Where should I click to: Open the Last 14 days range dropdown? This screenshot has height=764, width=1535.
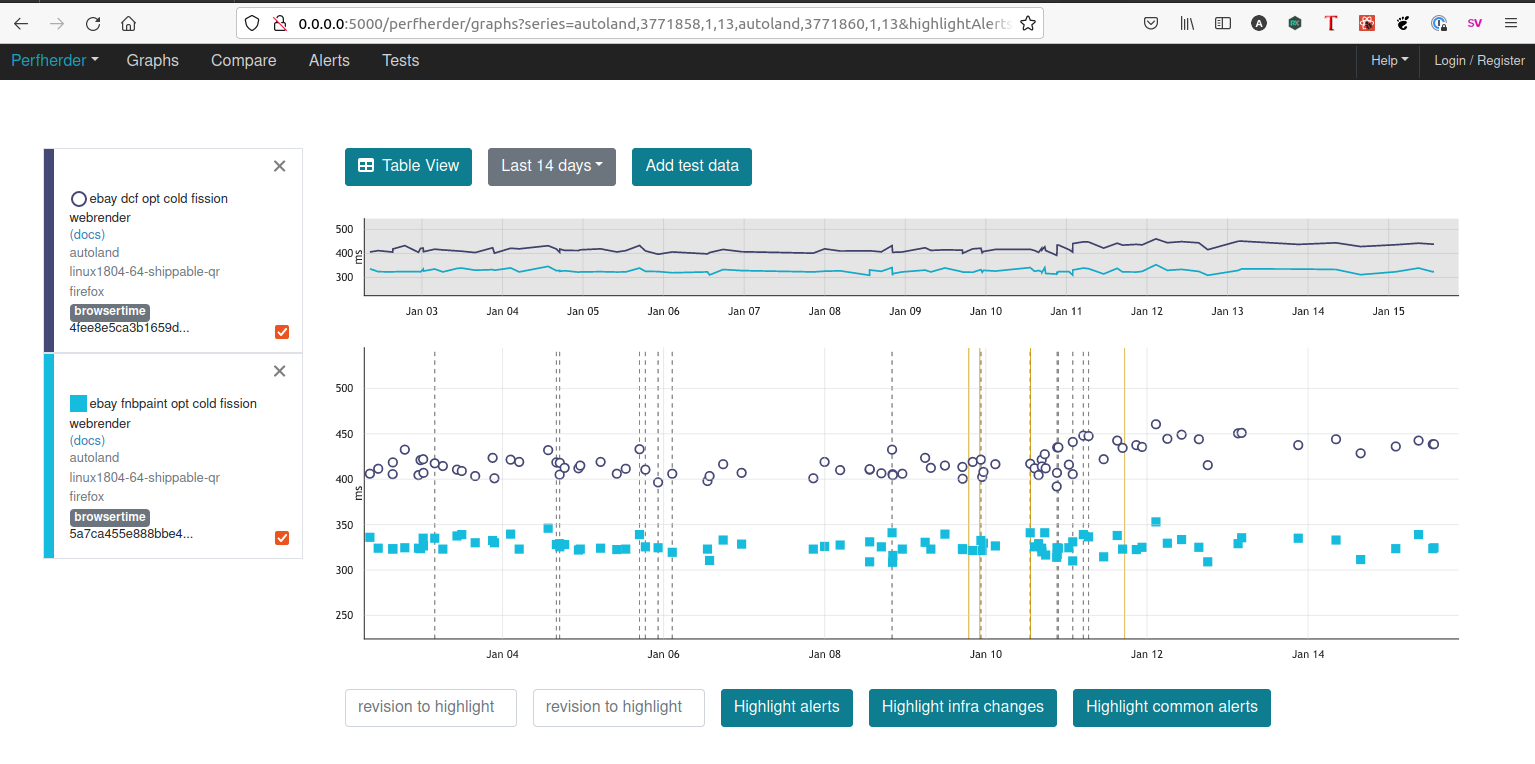coord(552,166)
